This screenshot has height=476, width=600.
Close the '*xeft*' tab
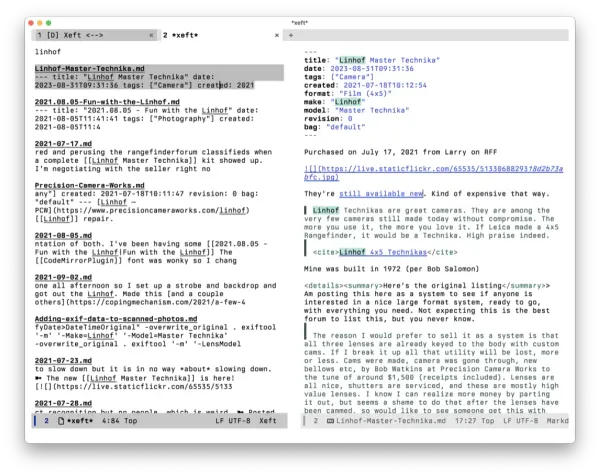click(277, 35)
